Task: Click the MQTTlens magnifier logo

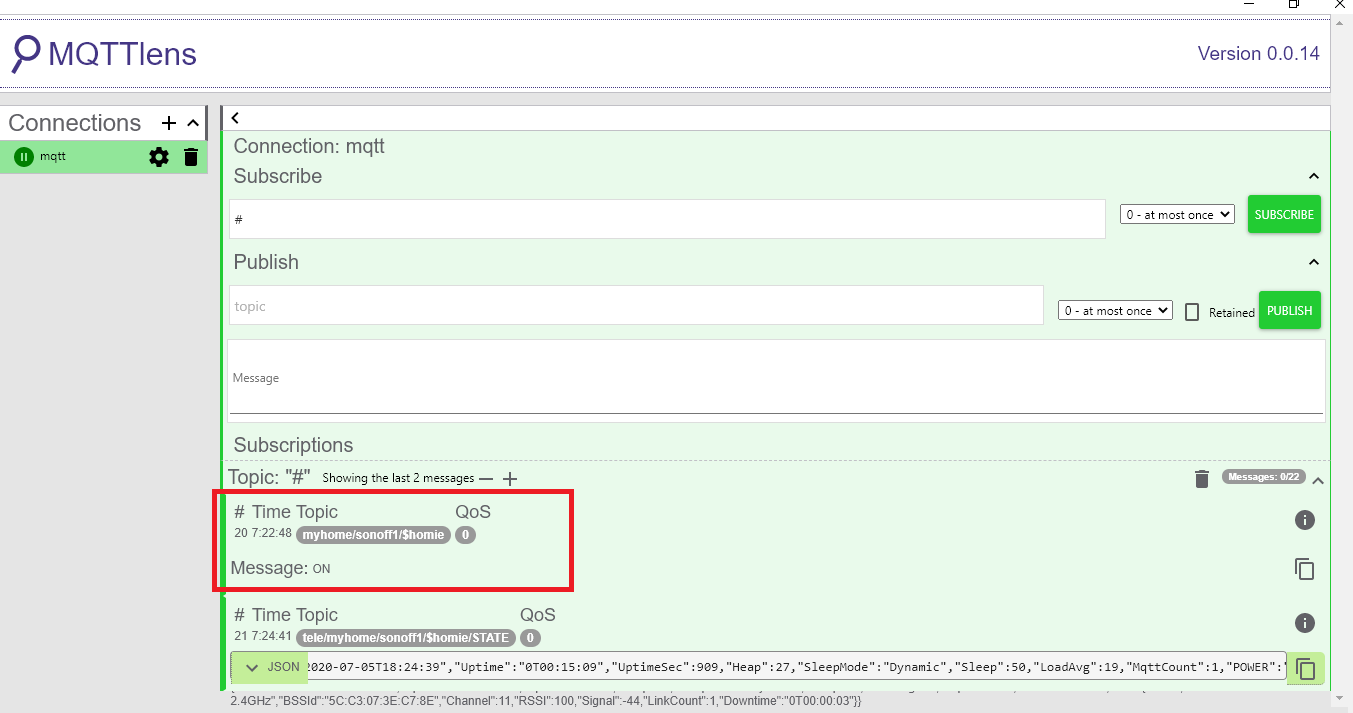Action: click(25, 54)
